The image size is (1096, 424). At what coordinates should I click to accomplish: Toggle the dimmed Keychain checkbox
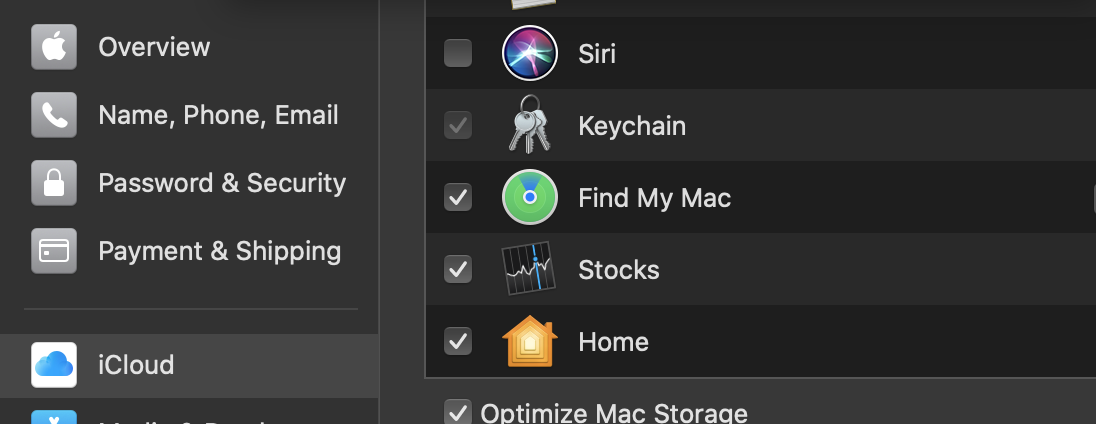(458, 125)
